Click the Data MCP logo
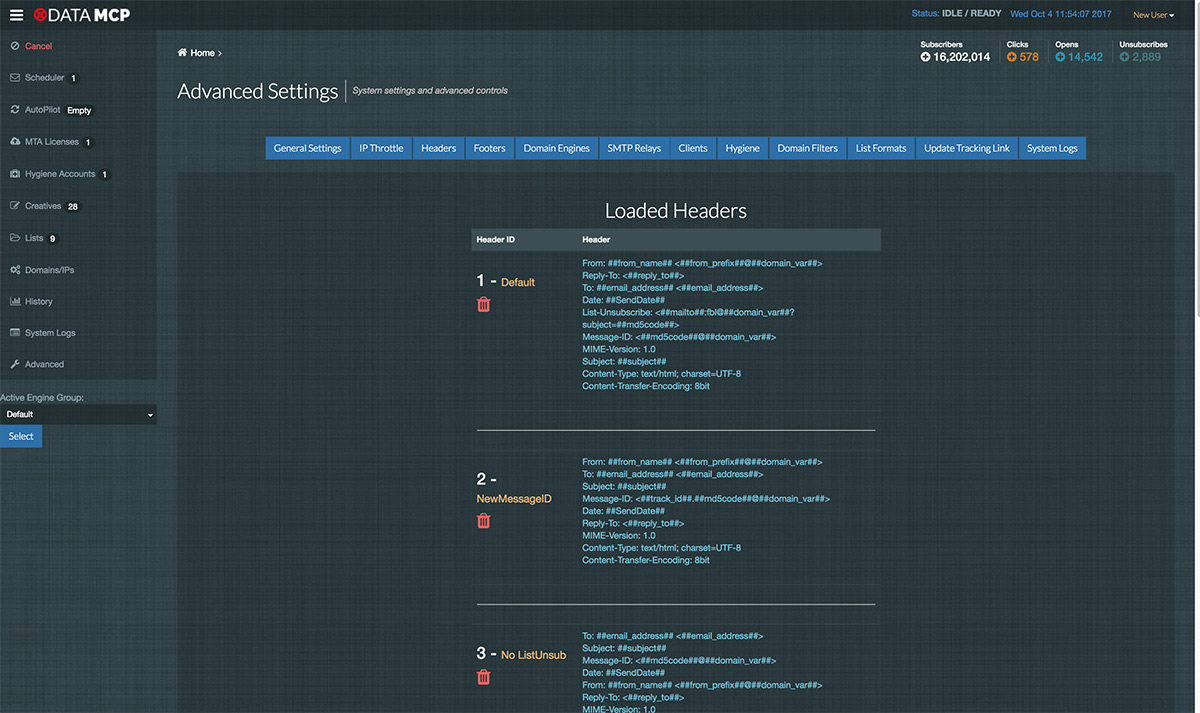The height and width of the screenshot is (713, 1200). (81, 15)
